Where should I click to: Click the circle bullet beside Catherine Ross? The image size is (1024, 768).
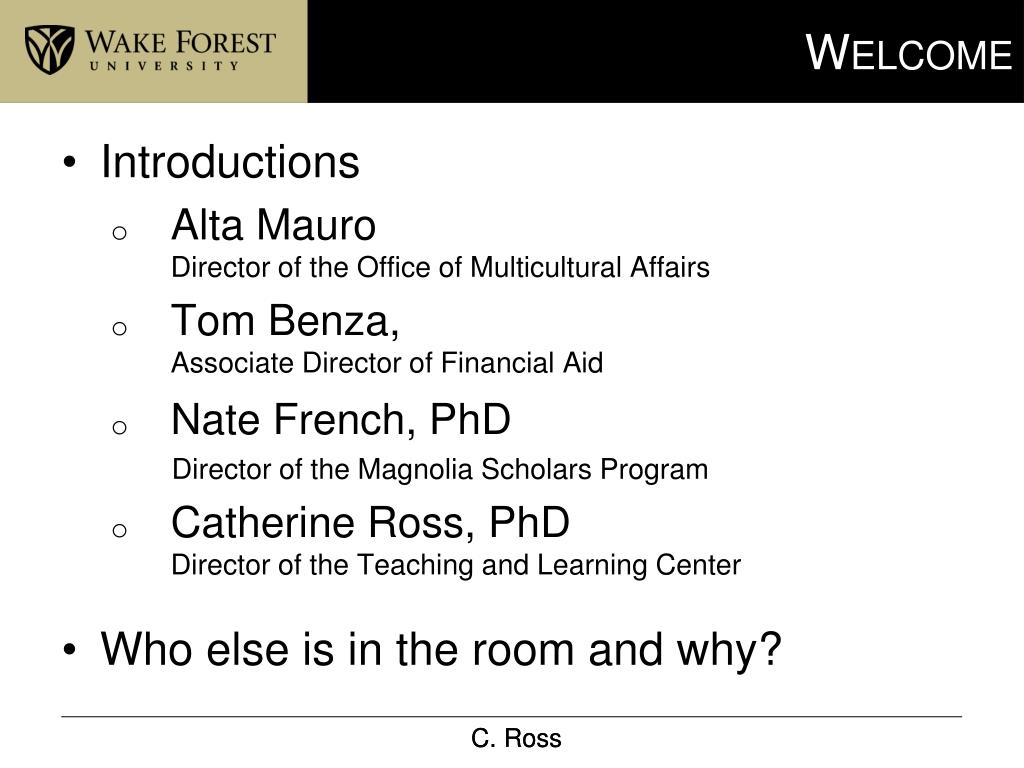click(x=119, y=530)
